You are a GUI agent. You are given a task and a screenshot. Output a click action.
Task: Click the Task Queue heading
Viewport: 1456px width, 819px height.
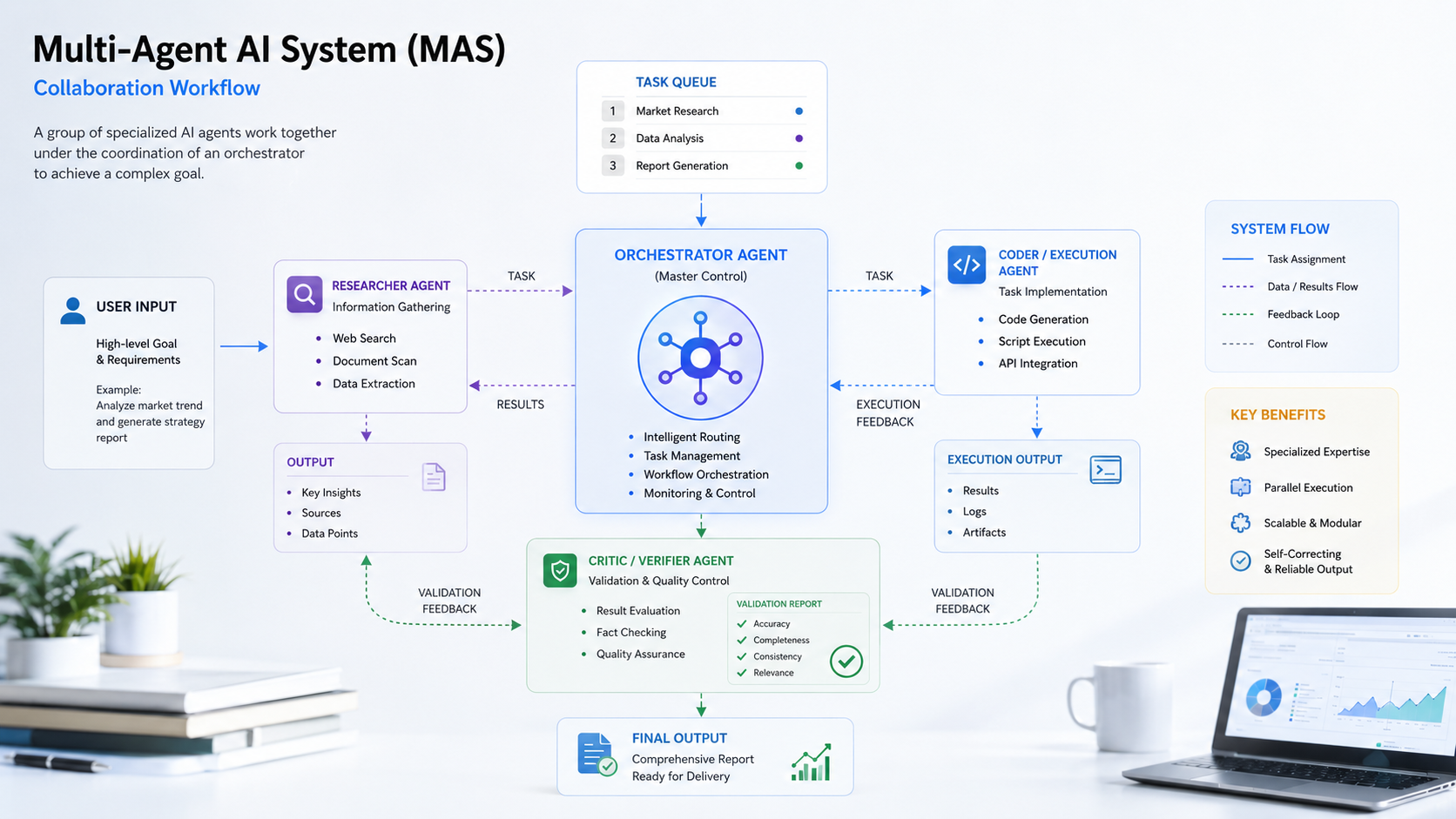tap(676, 82)
